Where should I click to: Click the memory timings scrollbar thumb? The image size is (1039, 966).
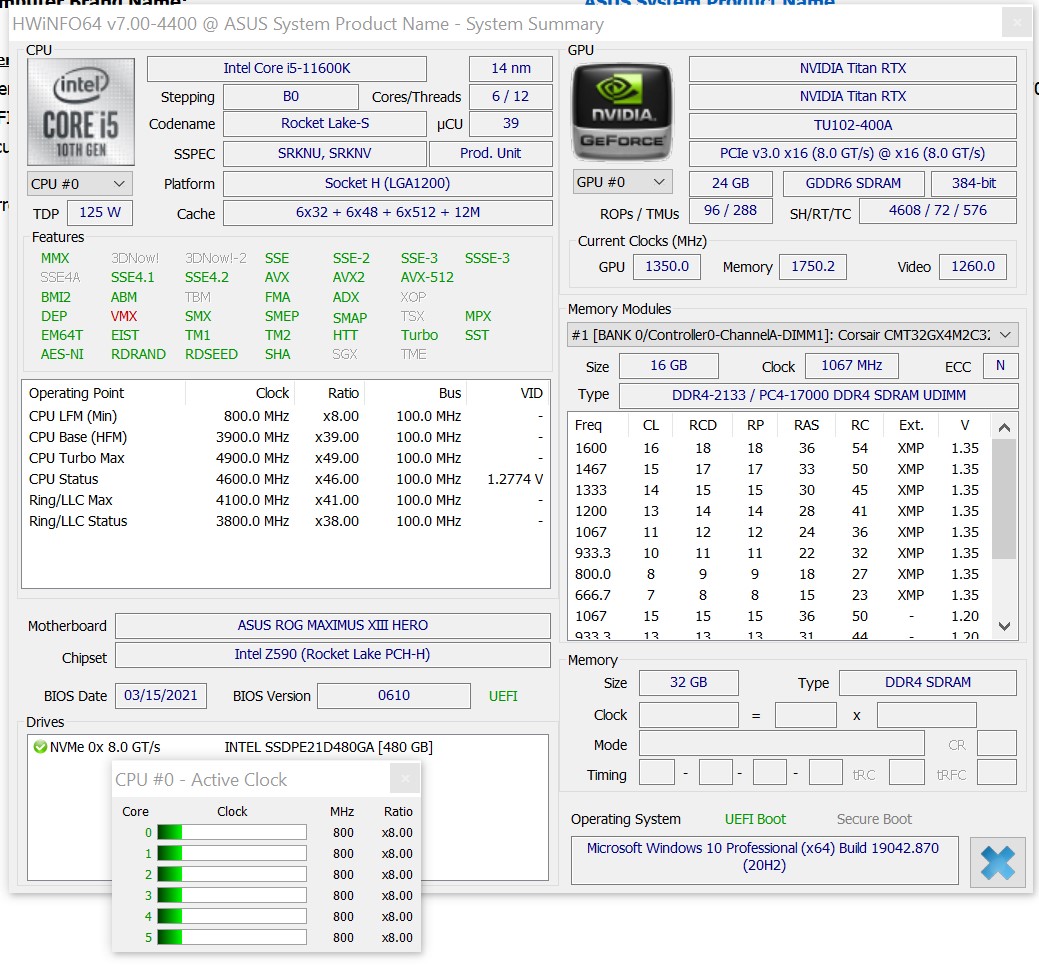[1004, 498]
